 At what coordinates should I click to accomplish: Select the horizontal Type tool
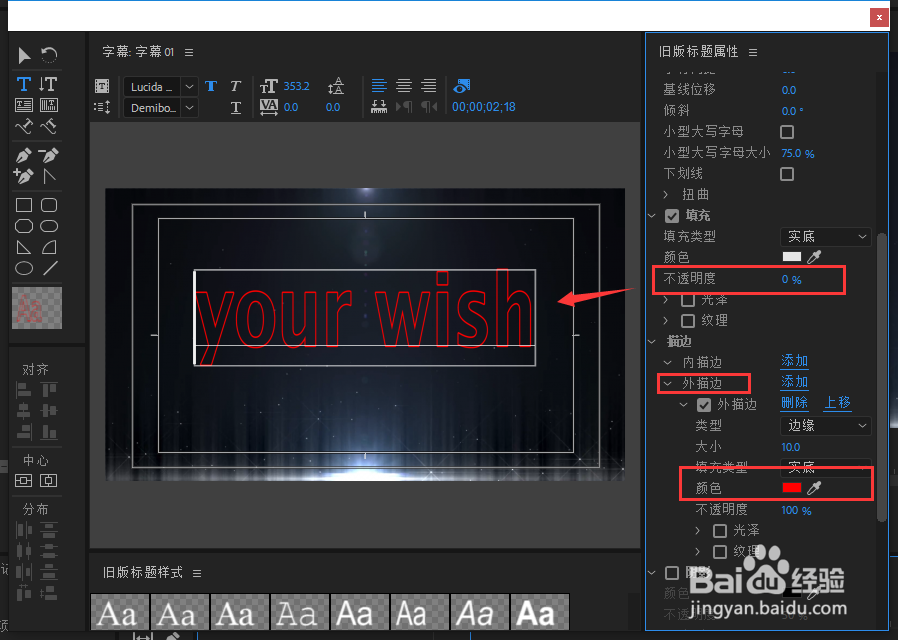23,84
